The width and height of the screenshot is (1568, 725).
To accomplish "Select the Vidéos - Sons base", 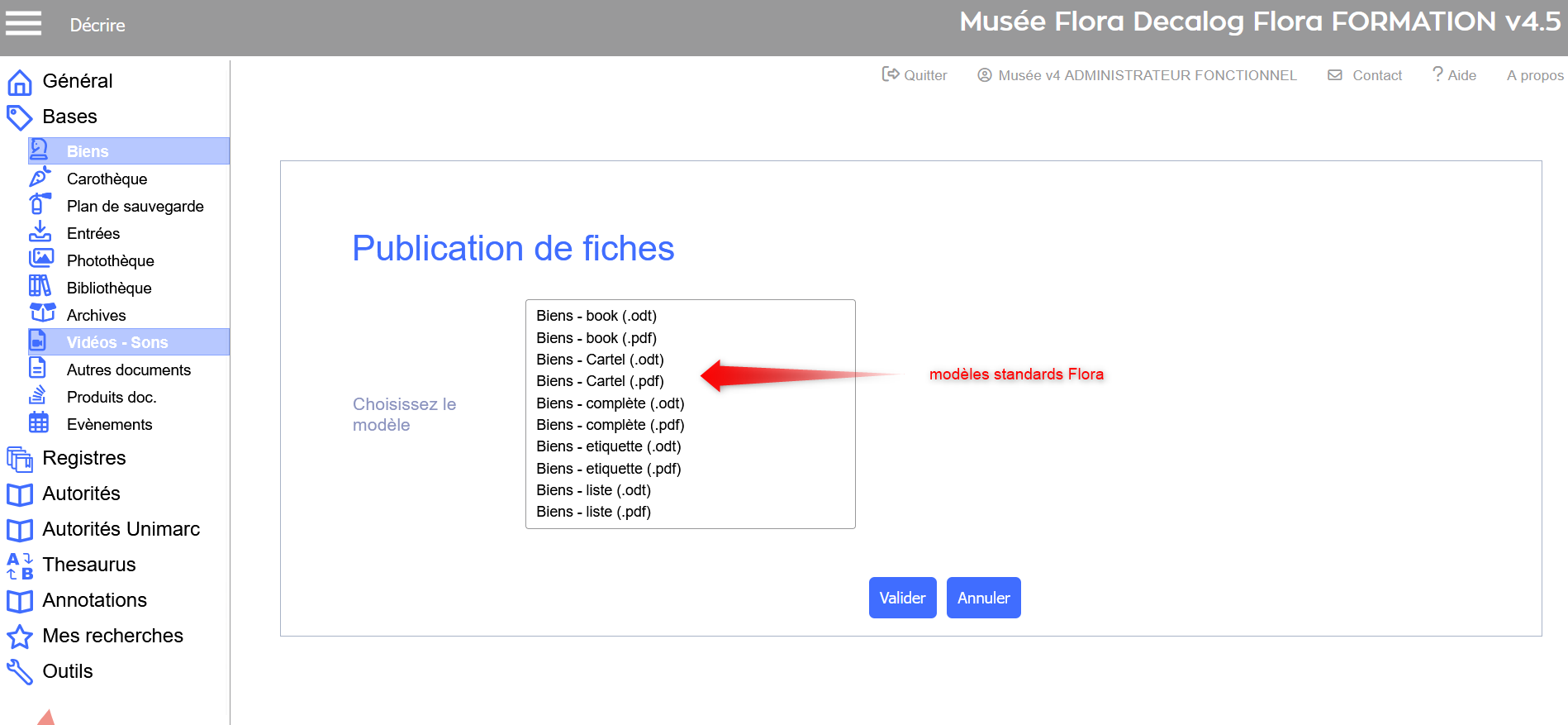I will pos(129,342).
